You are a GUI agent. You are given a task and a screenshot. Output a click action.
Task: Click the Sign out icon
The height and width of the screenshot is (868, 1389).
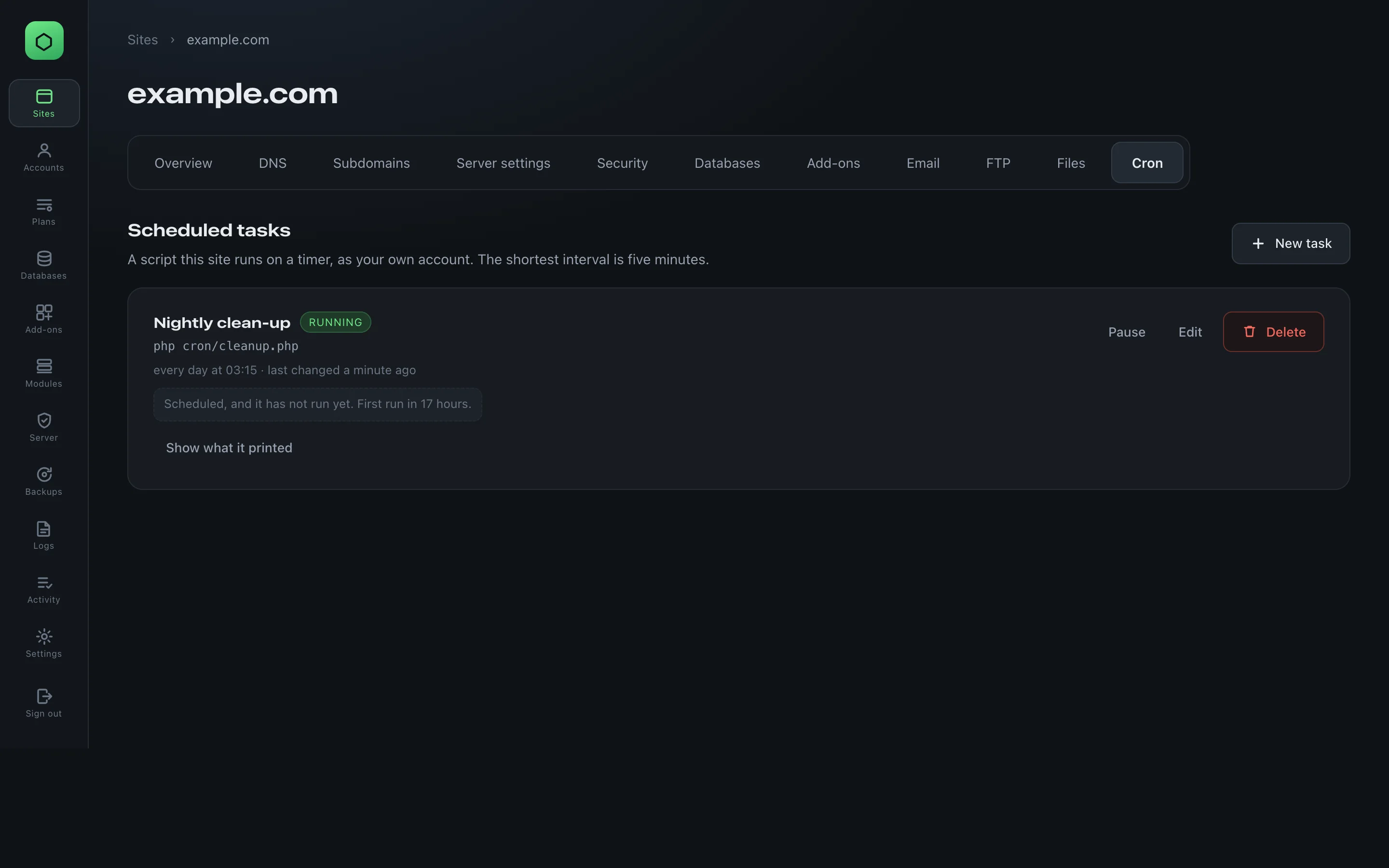tap(44, 703)
